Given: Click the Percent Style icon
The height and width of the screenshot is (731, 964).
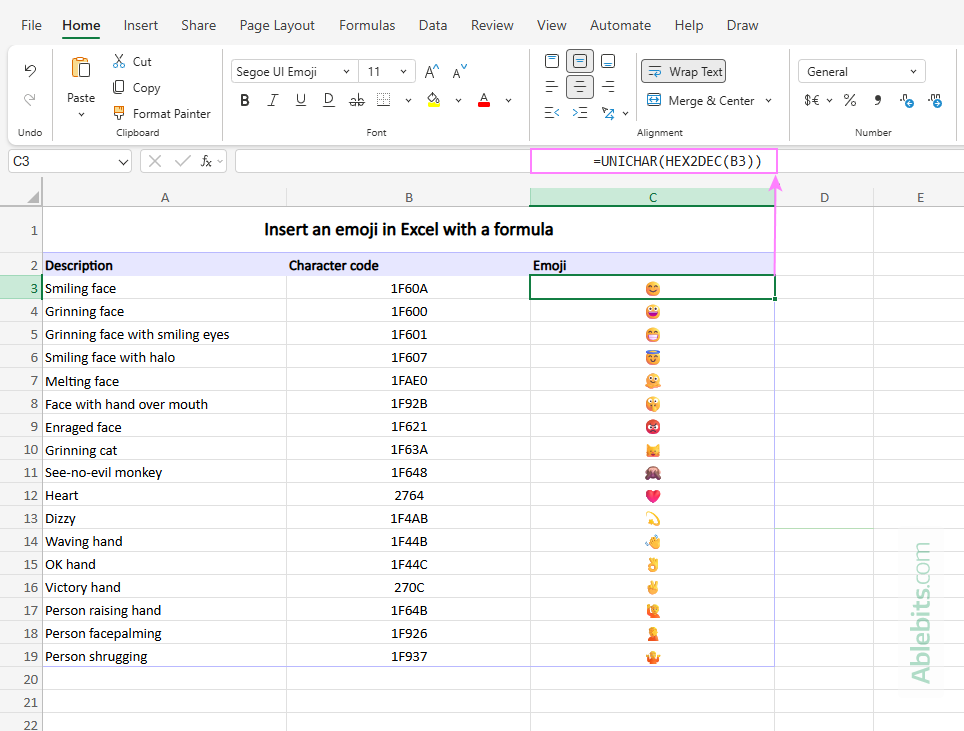Looking at the screenshot, I should pyautogui.click(x=849, y=100).
